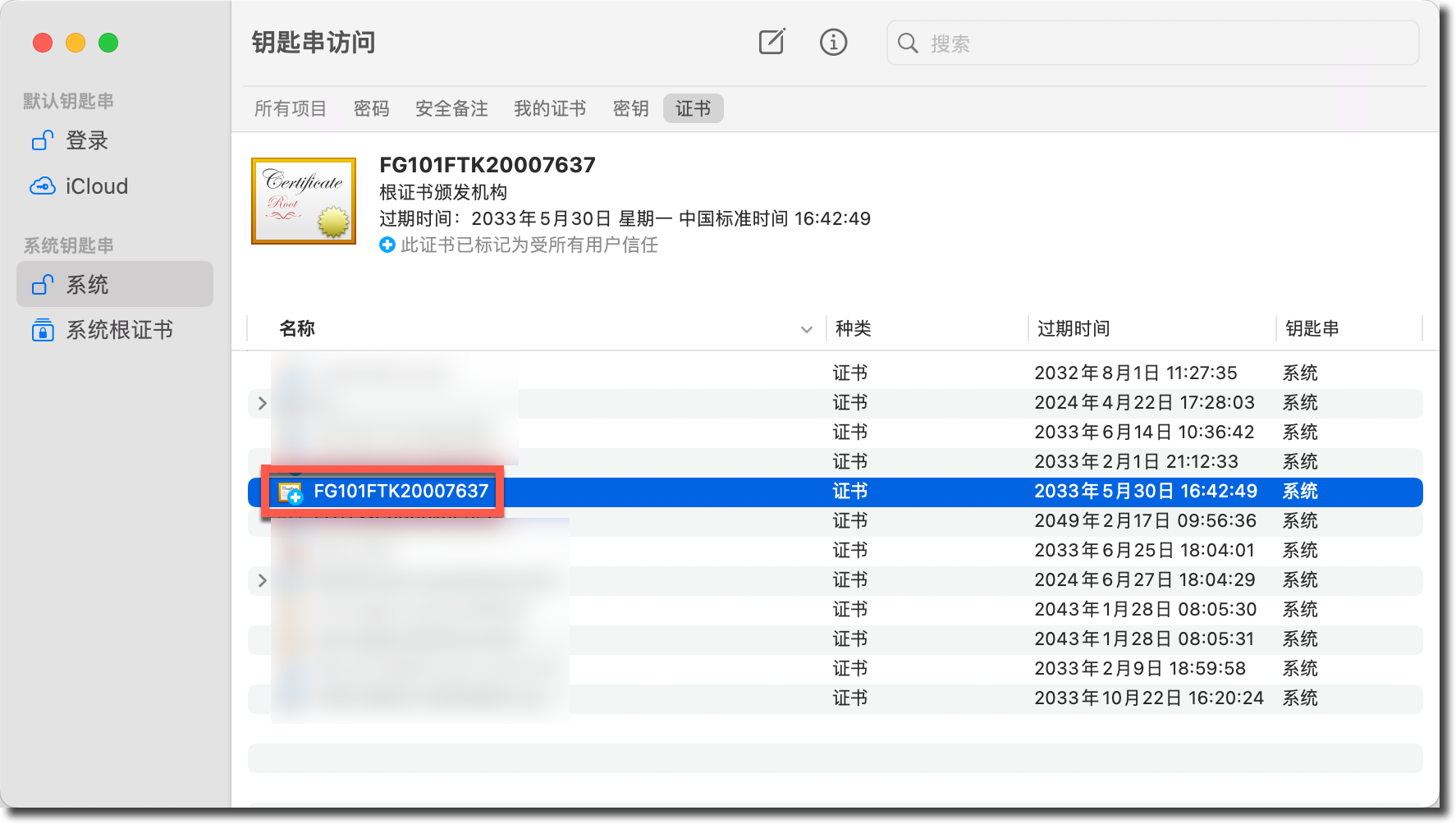The image size is (1456, 824).
Task: Switch to the 所有项目 tab
Action: click(x=291, y=108)
